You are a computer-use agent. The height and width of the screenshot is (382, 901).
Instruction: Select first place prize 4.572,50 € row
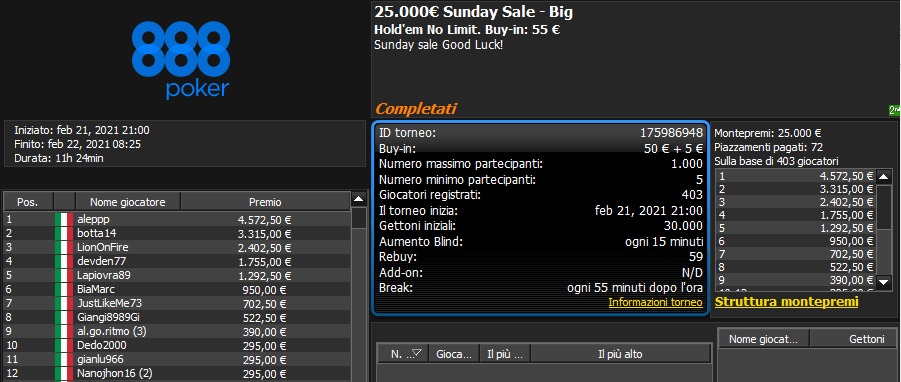795,176
